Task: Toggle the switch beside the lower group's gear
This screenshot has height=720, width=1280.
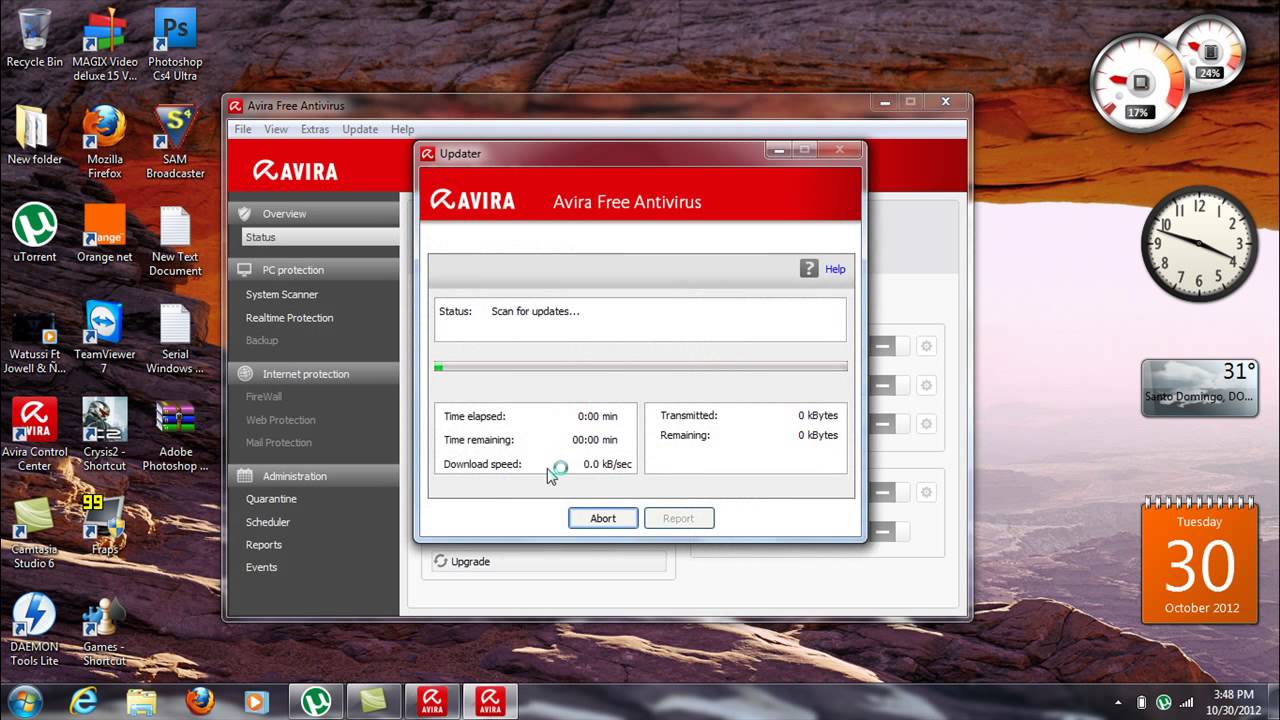Action: click(889, 492)
